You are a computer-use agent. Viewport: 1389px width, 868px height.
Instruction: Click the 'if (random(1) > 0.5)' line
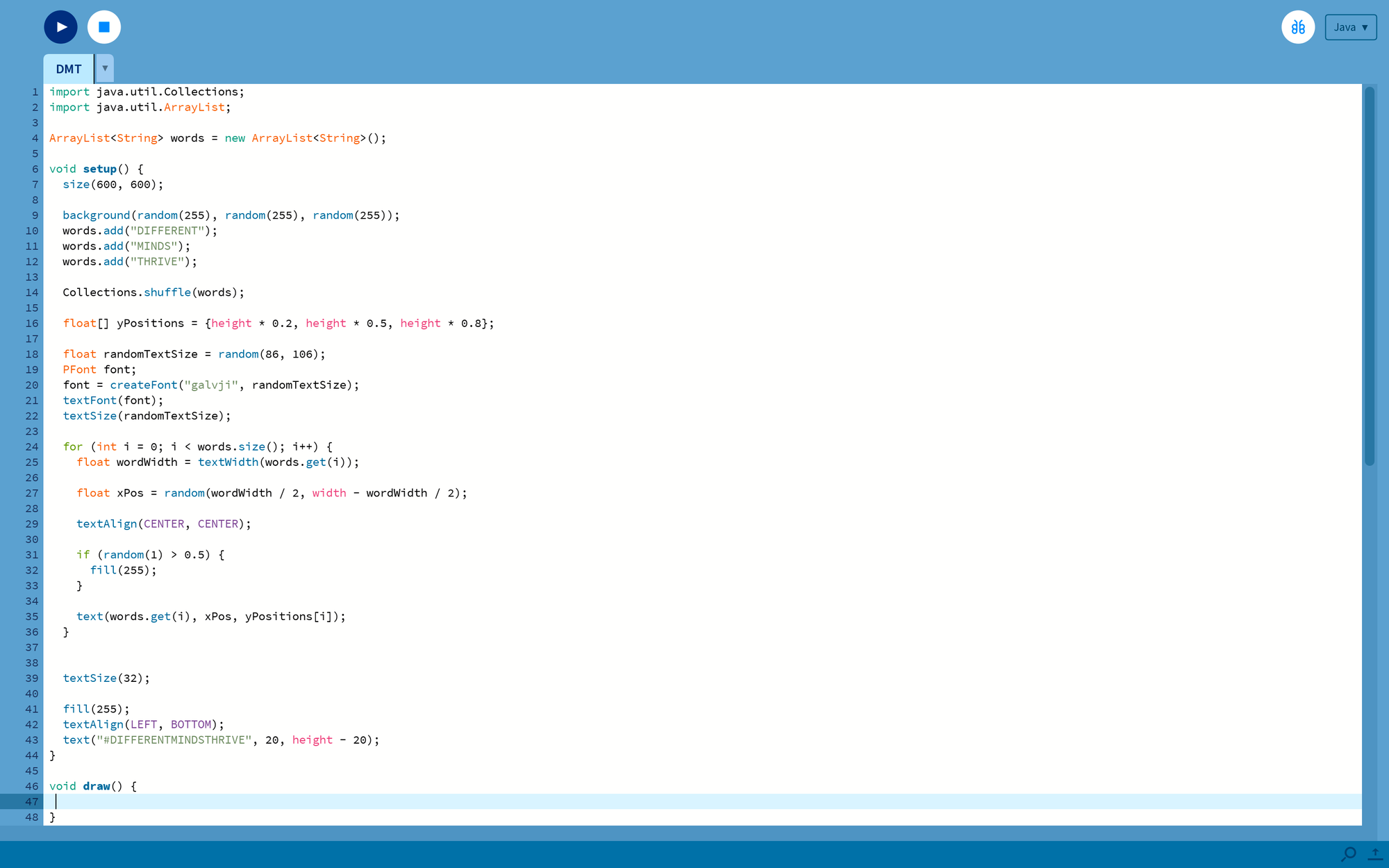[x=151, y=554]
